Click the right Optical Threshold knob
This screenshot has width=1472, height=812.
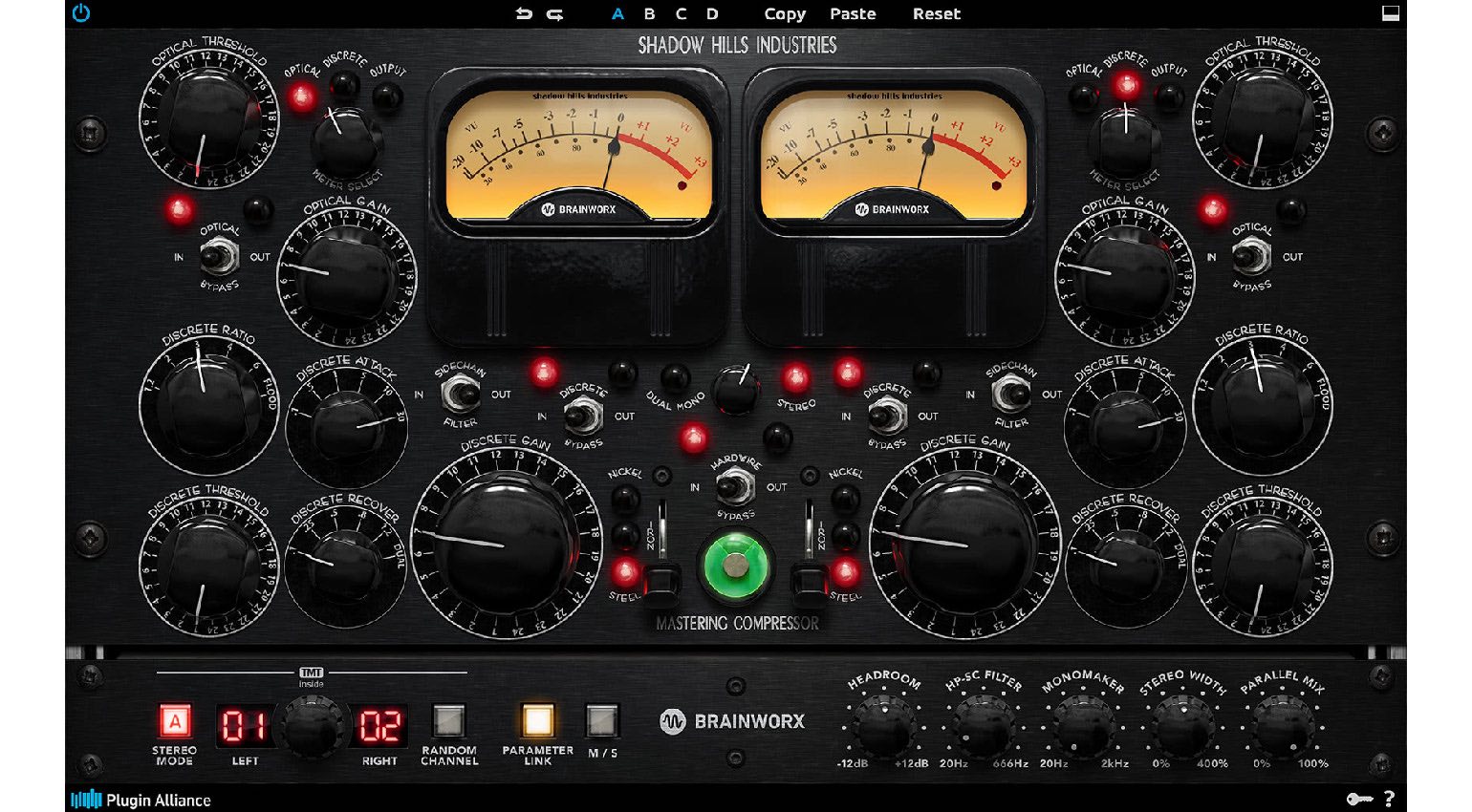(x=1262, y=118)
